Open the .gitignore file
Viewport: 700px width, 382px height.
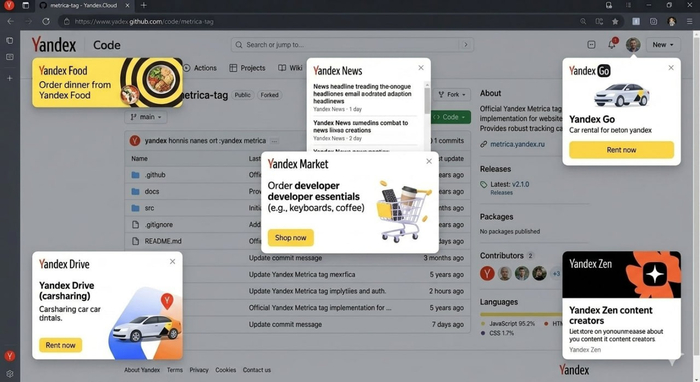click(x=158, y=224)
